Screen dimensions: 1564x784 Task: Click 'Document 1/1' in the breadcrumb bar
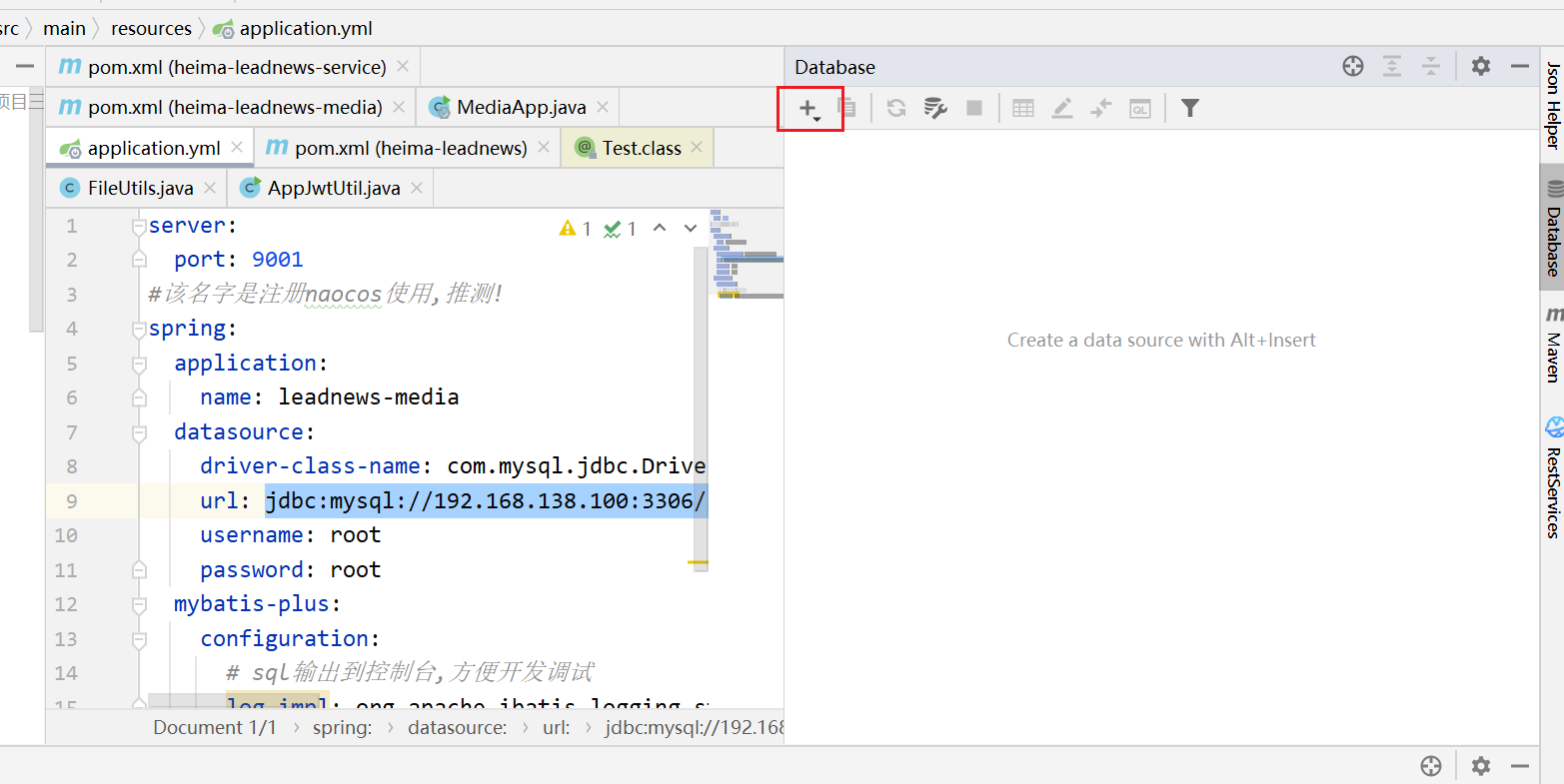[x=215, y=727]
